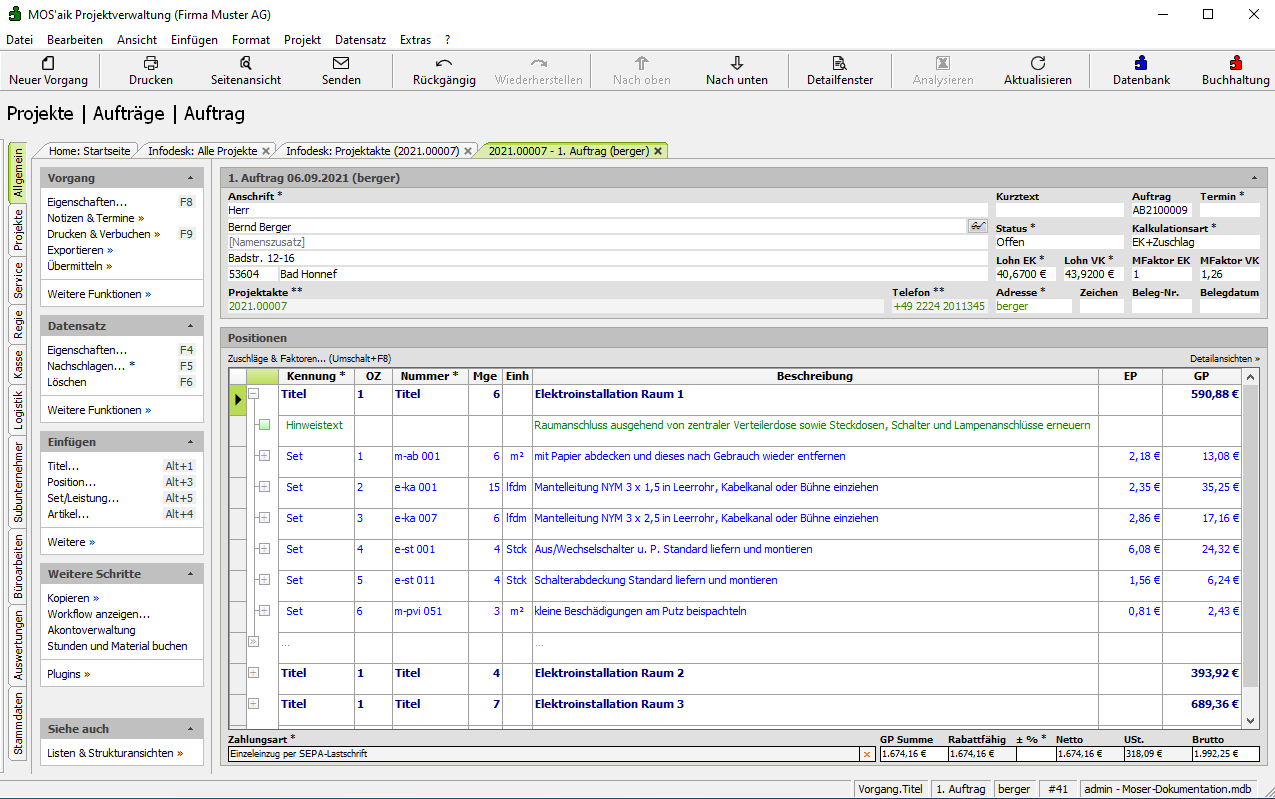Click the Workflow anzeigen link

(99, 614)
